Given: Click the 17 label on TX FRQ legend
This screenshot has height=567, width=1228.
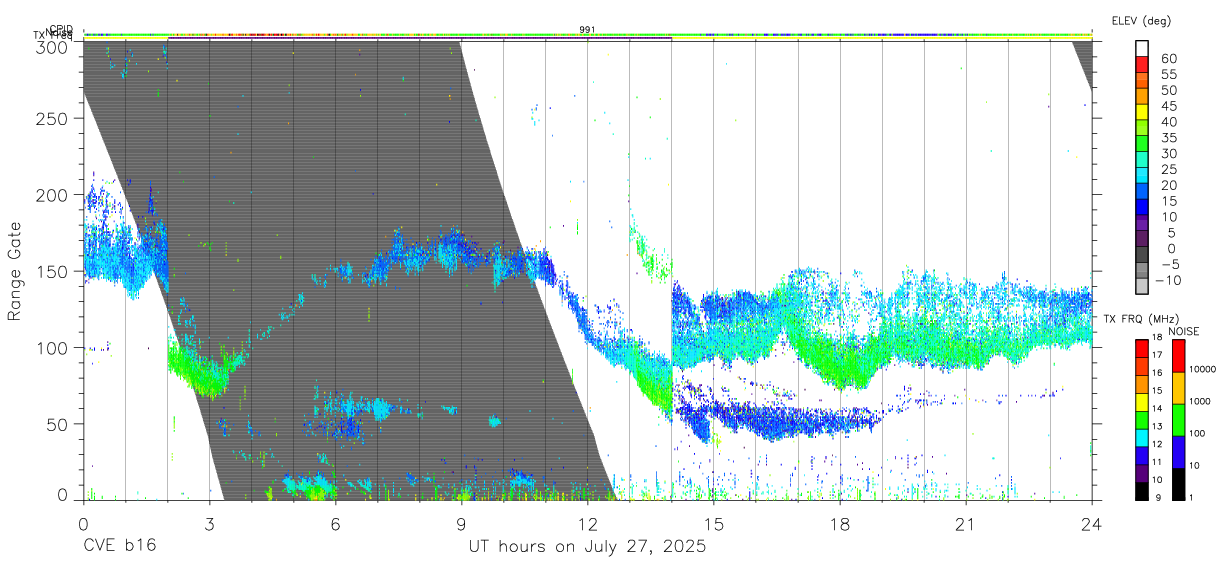Looking at the screenshot, I should tap(1159, 355).
